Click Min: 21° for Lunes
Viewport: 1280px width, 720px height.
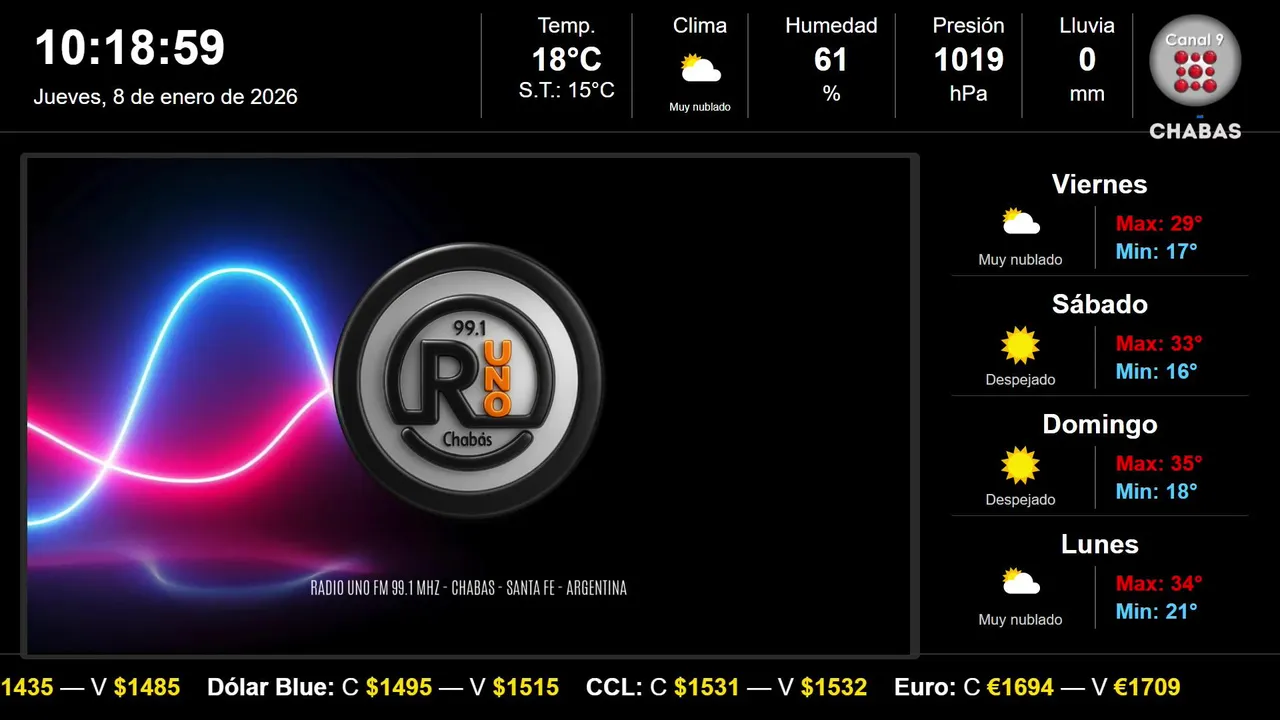(1157, 611)
